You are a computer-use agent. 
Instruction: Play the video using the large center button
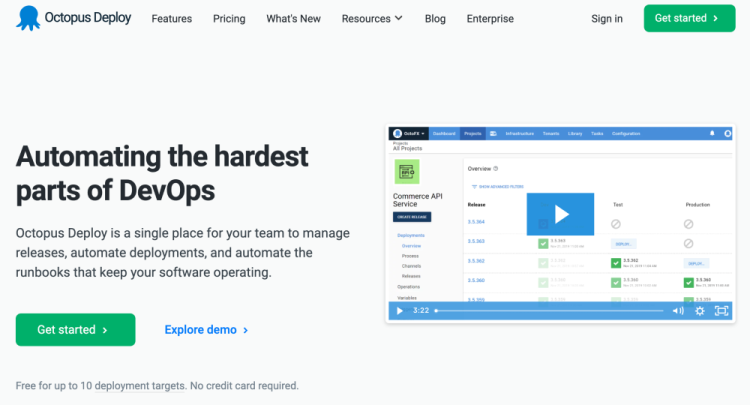560,214
